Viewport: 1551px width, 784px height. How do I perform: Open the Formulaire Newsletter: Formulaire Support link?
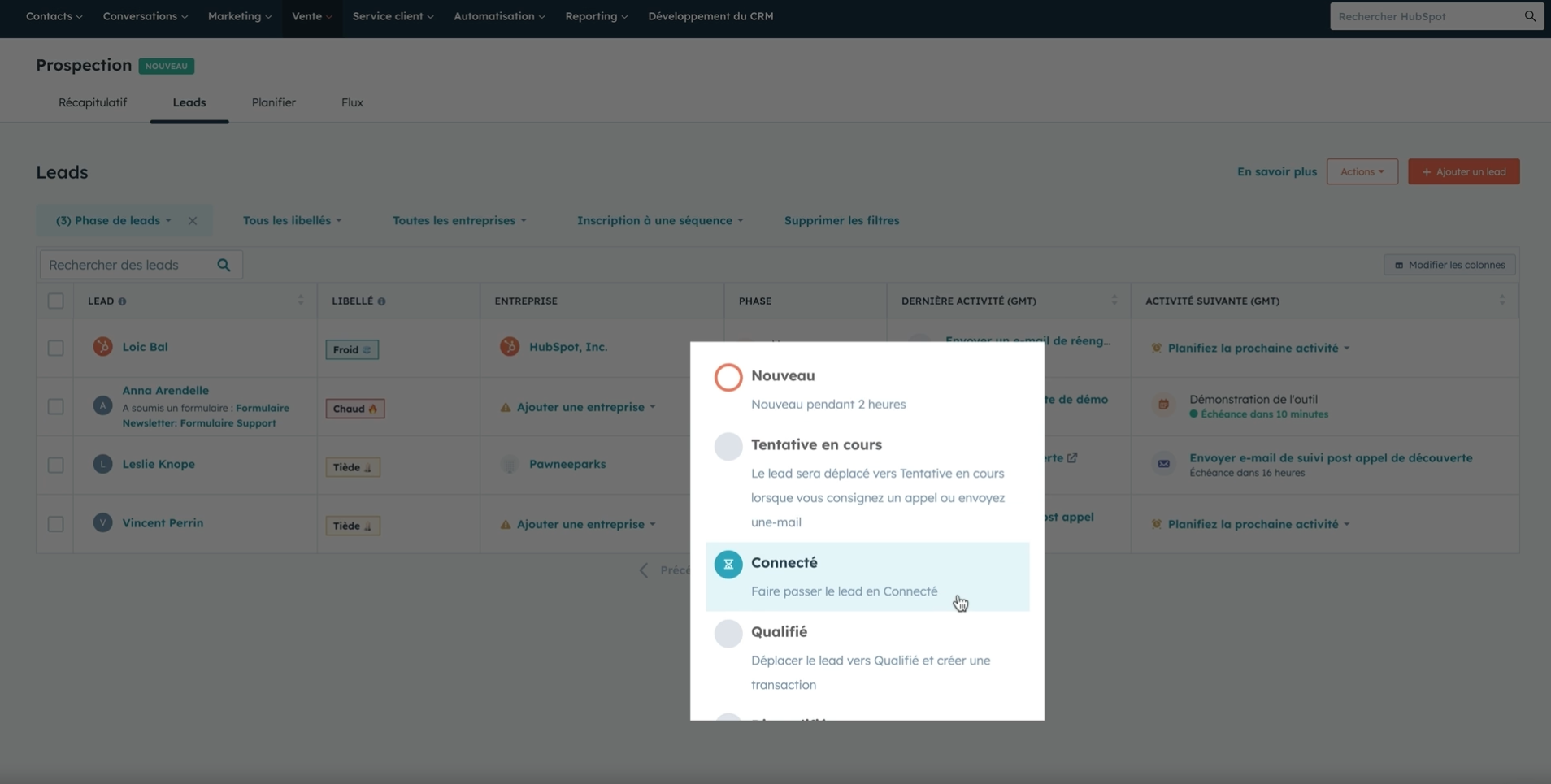(x=205, y=415)
